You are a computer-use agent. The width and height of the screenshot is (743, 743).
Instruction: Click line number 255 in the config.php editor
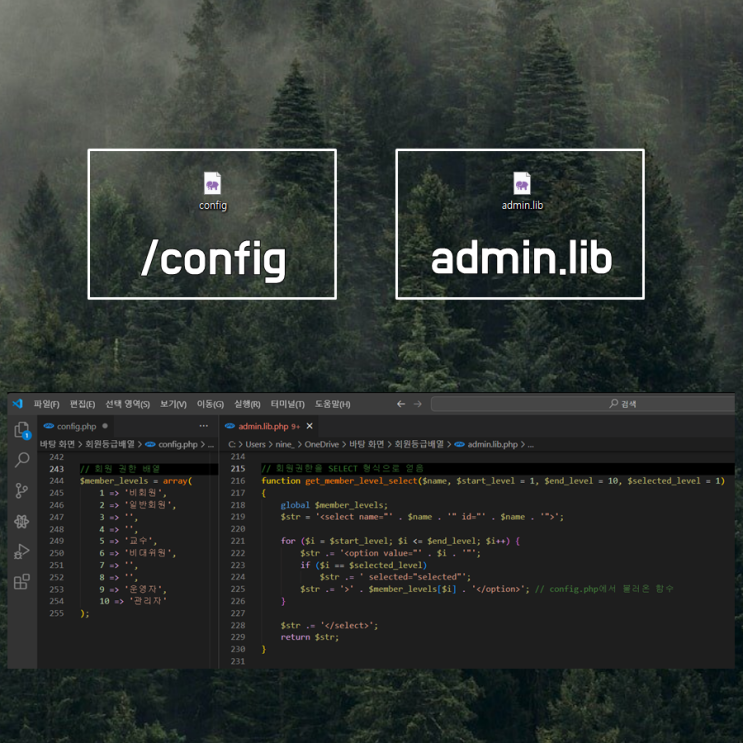tap(56, 613)
